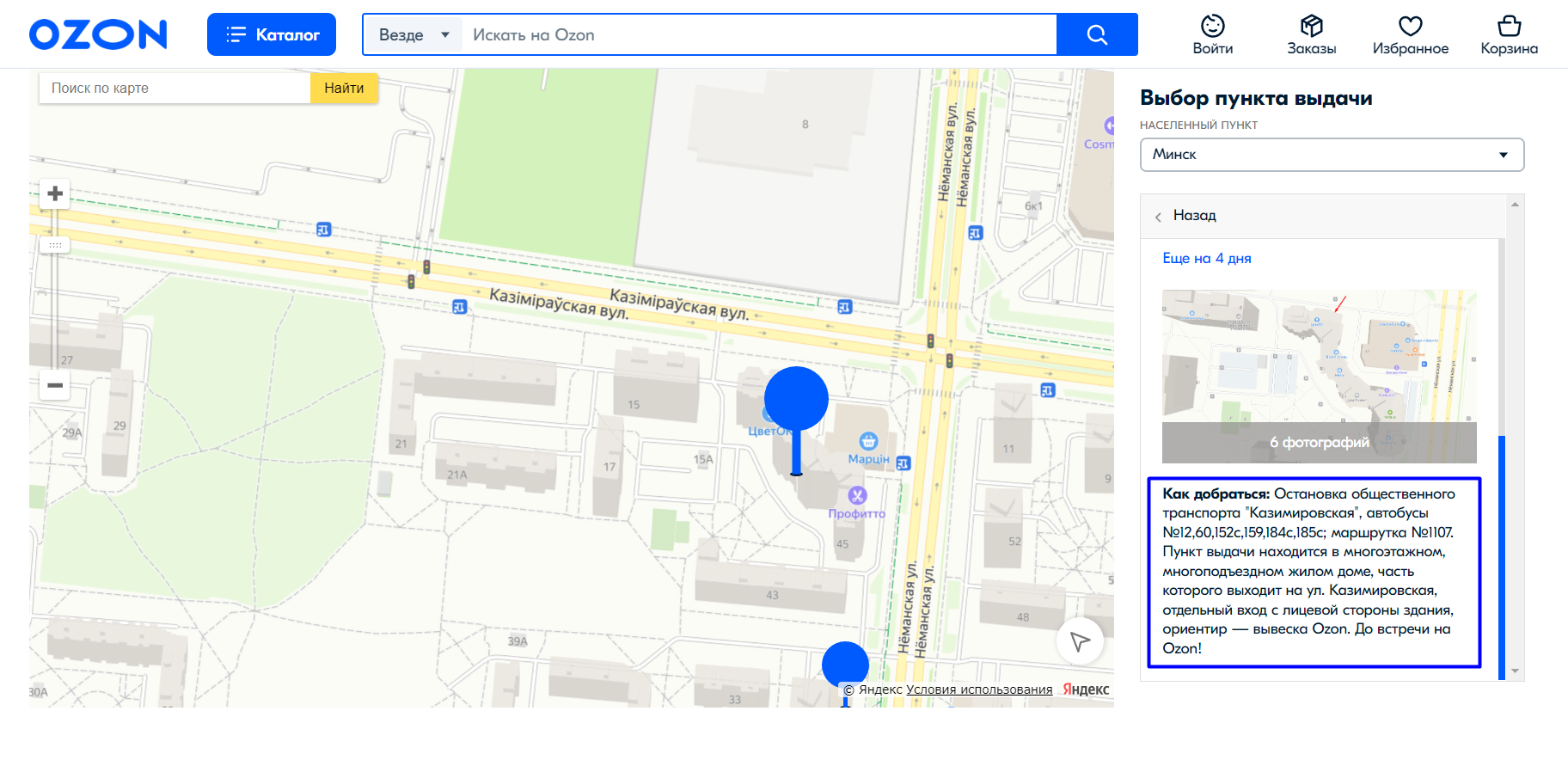This screenshot has width=1568, height=766.
Task: Open Заказы orders page
Action: click(x=1312, y=34)
